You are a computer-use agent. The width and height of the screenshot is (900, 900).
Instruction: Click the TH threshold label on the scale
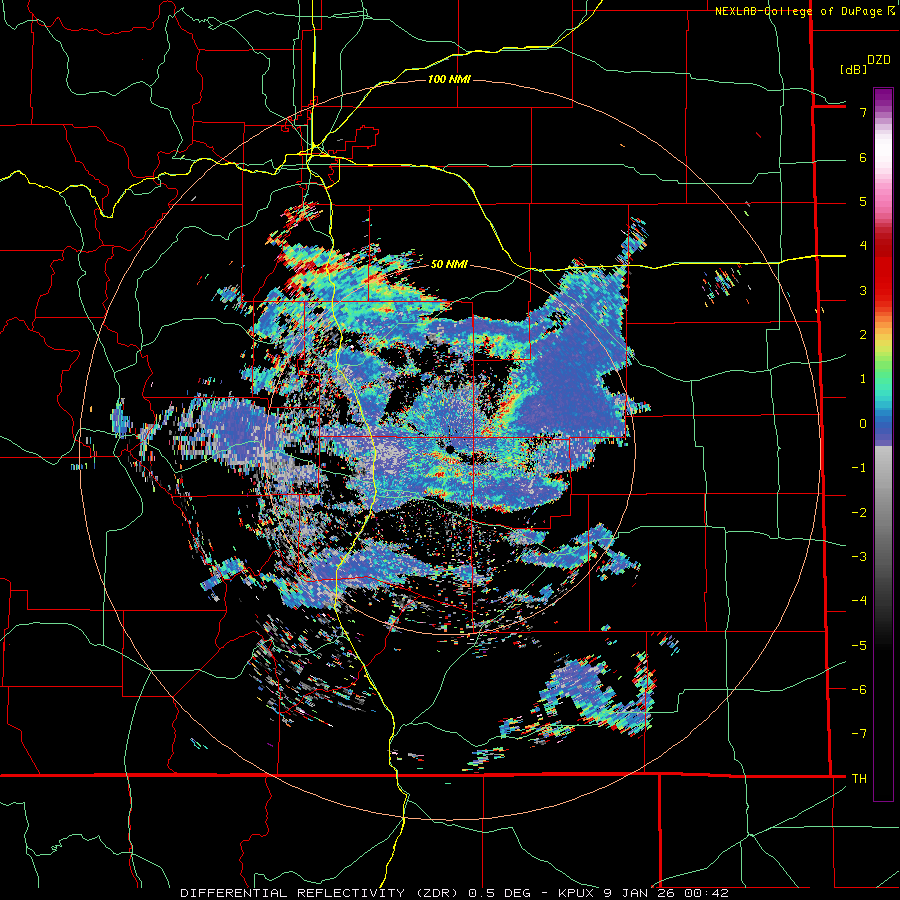[859, 779]
